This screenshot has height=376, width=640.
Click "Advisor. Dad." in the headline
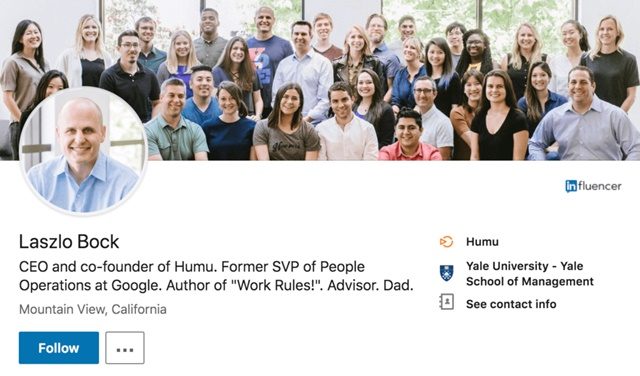click(x=370, y=285)
